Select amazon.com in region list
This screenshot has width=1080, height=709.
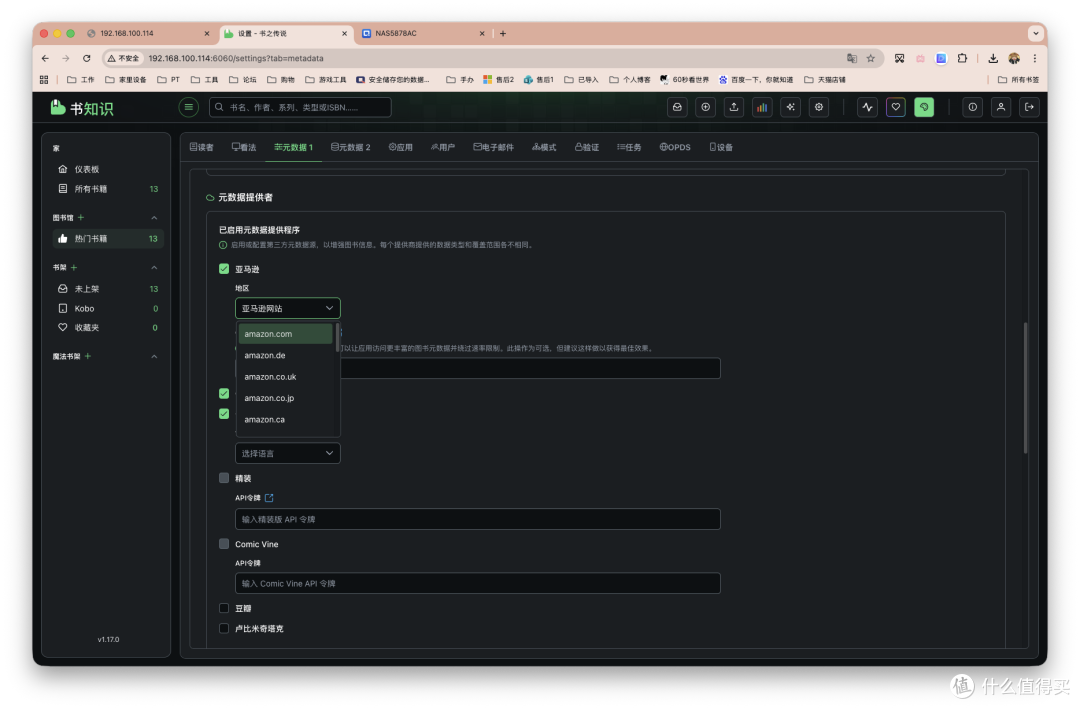285,333
